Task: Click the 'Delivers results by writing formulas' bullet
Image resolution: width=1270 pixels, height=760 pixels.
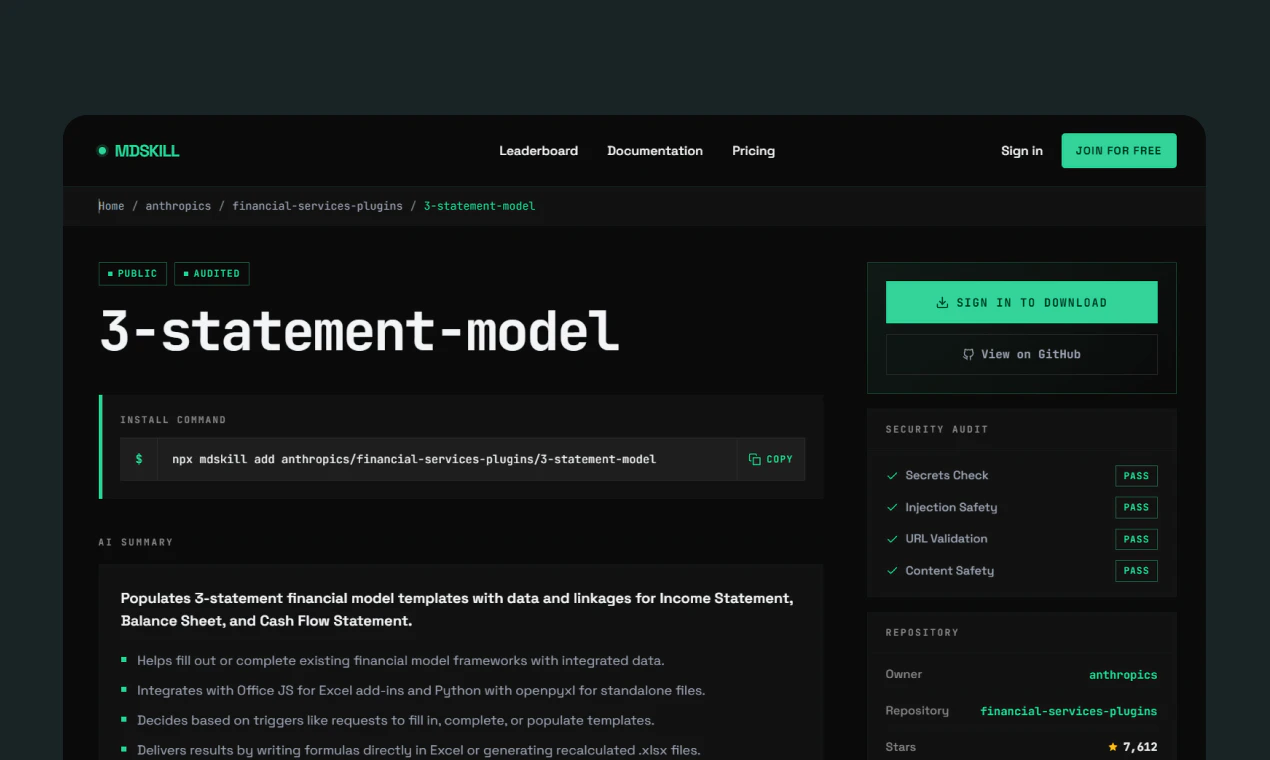Action: click(x=419, y=750)
